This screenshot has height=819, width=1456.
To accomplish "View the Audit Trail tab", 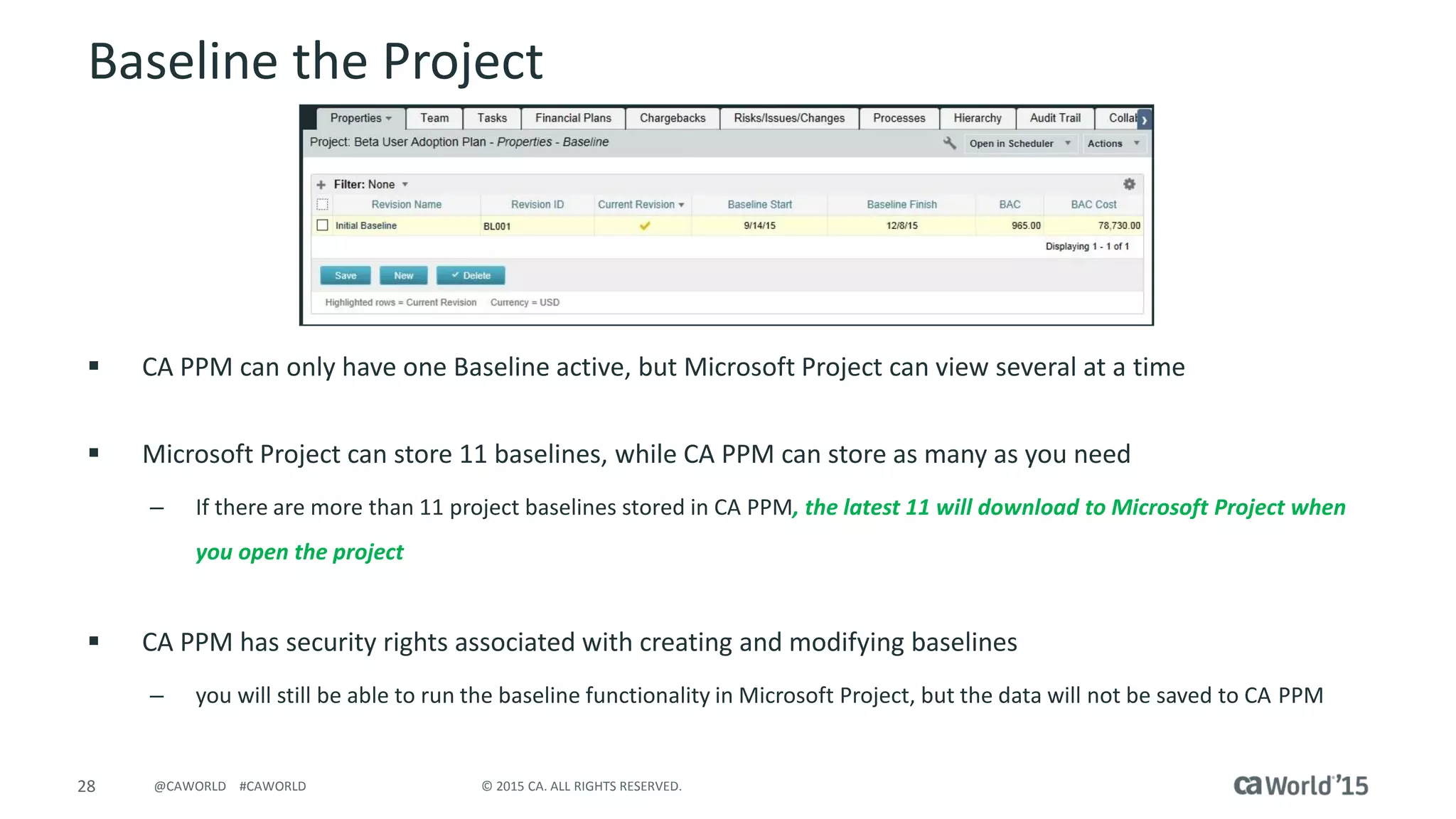I will (1055, 118).
